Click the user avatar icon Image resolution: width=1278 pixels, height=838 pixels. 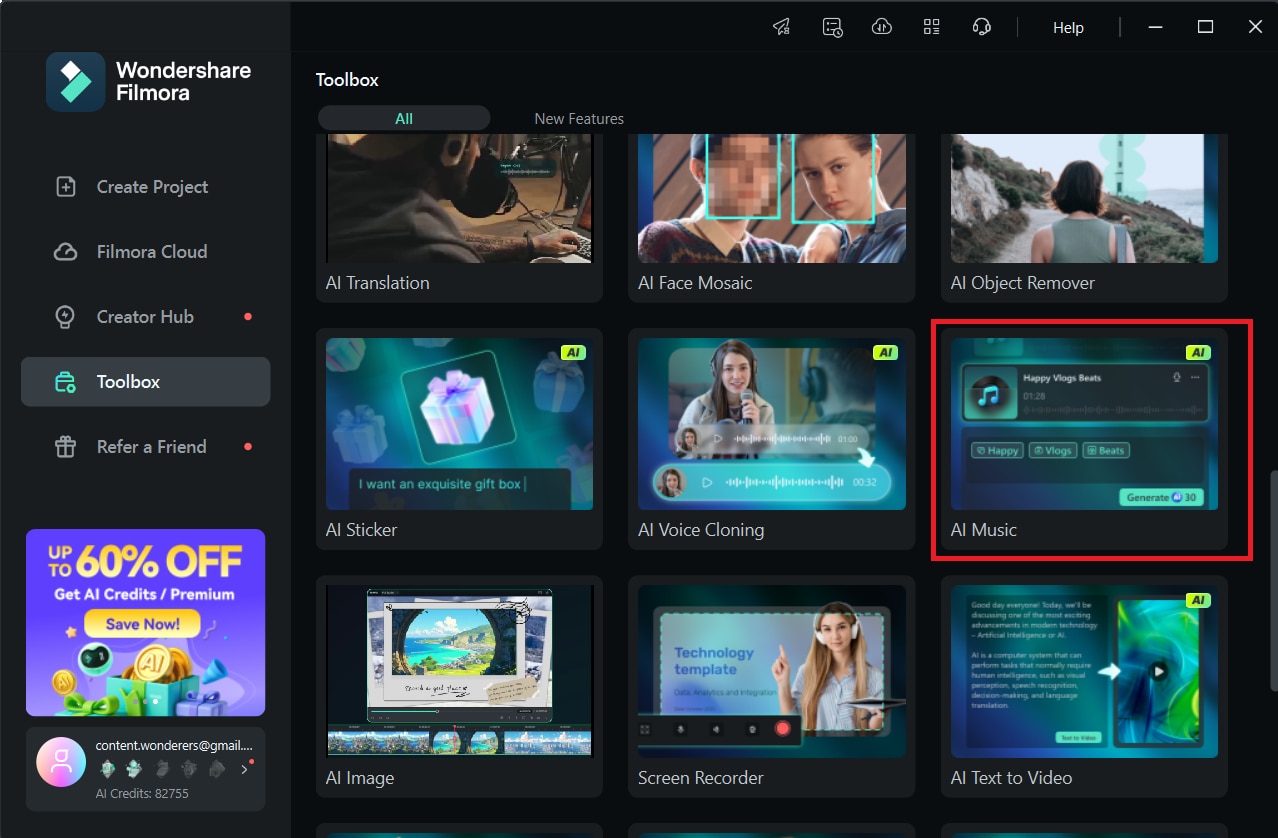coord(61,764)
